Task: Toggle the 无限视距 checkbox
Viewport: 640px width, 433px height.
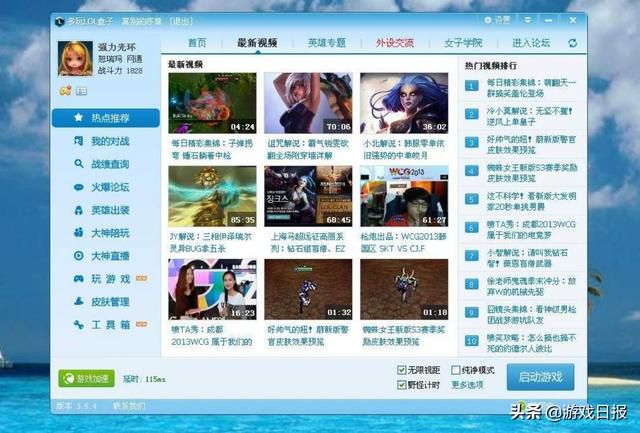Action: [x=402, y=370]
